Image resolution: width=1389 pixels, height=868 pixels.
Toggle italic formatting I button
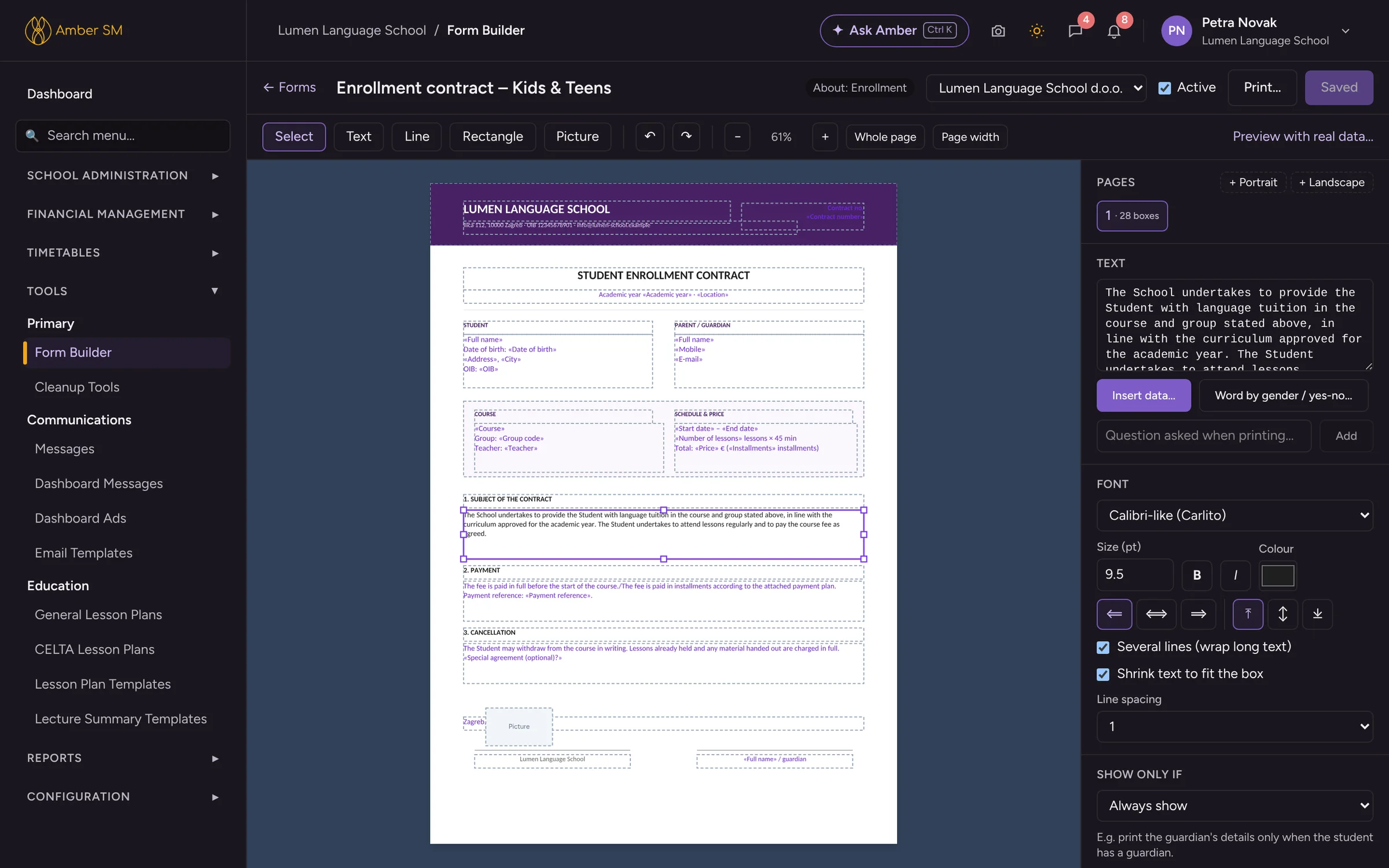pos(1236,575)
